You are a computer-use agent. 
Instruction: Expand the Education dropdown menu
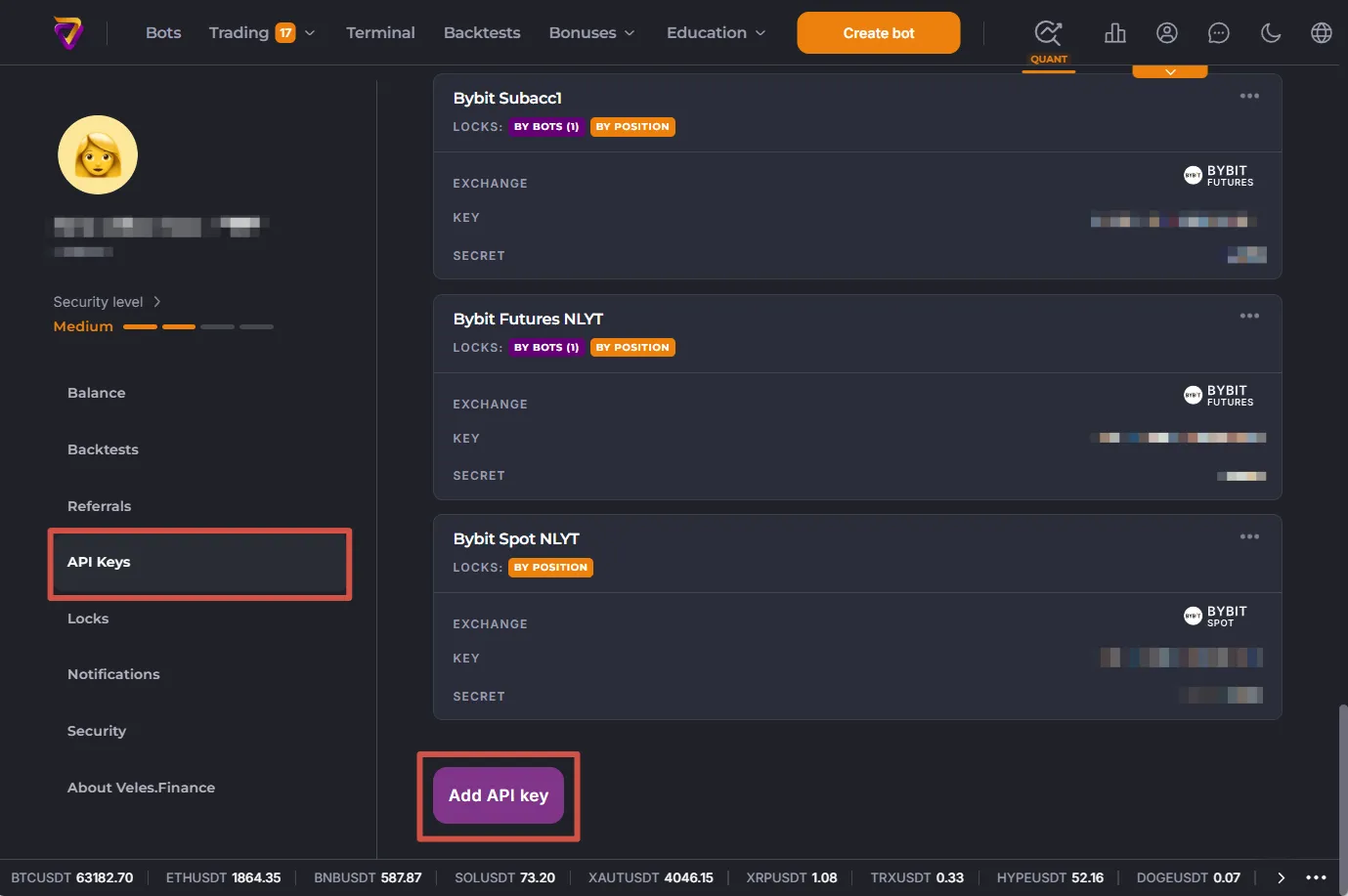(761, 33)
